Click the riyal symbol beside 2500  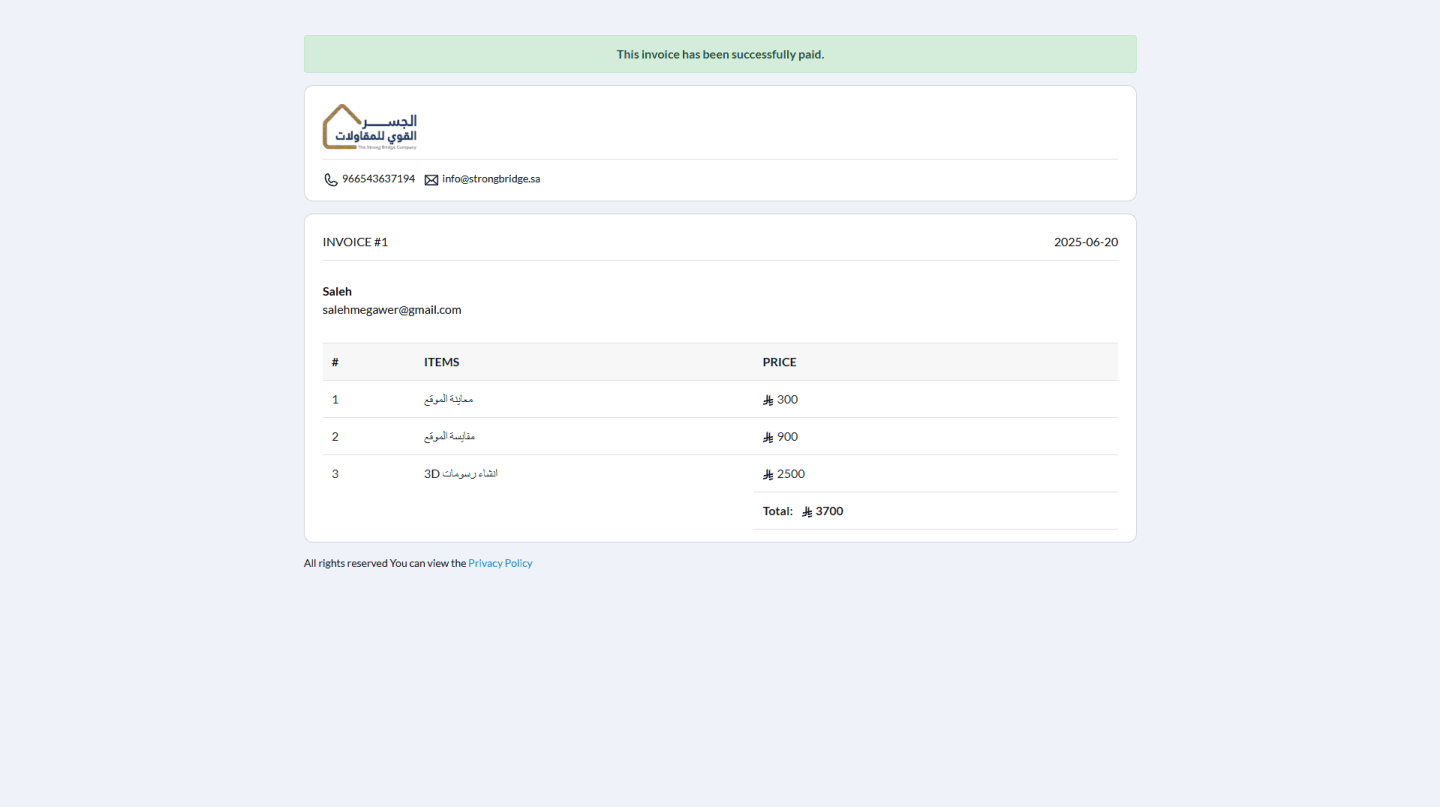[x=768, y=475]
